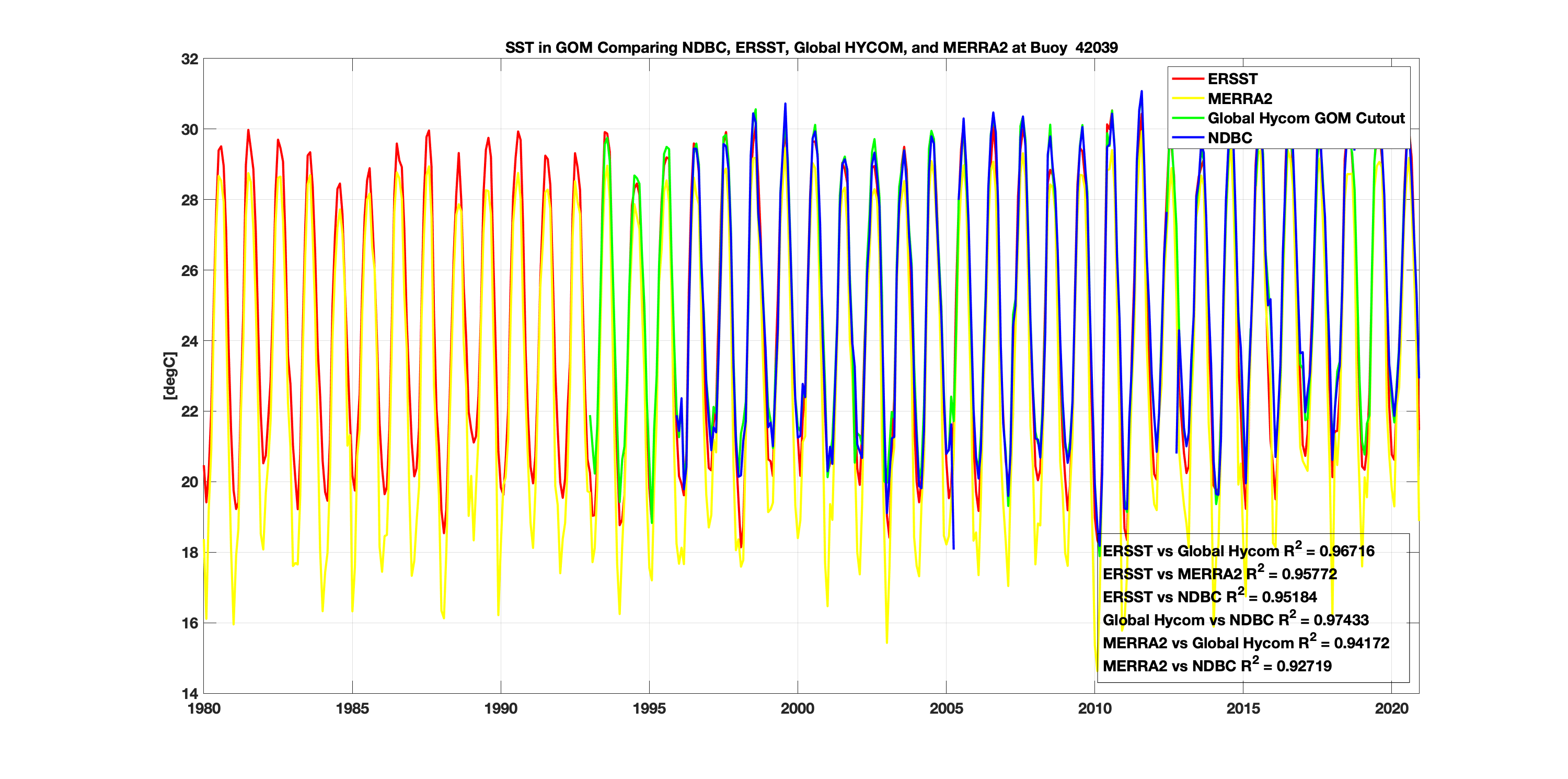Click the 1980 x-axis tick label
This screenshot has width=1568, height=779.
204,708
